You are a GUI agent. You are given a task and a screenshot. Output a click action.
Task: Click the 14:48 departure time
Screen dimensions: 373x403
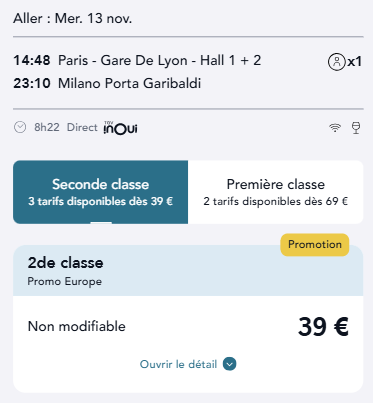(x=32, y=61)
